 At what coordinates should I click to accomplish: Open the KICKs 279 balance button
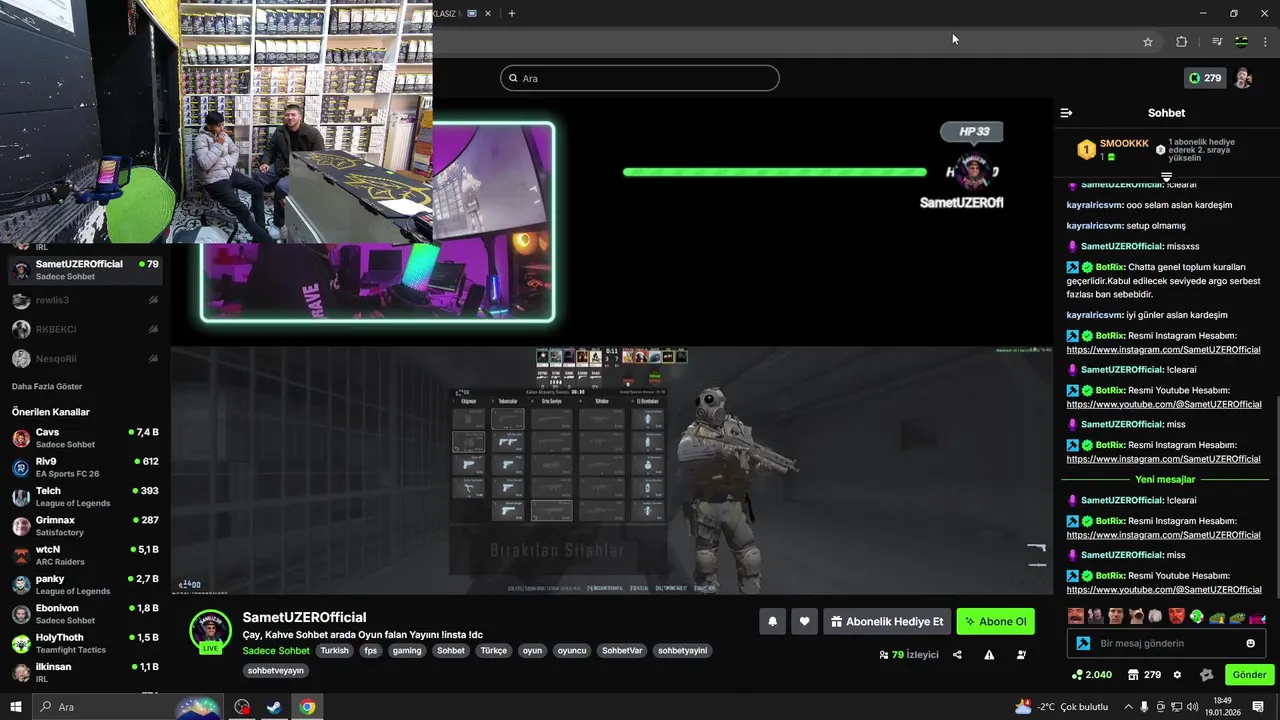point(1205,78)
